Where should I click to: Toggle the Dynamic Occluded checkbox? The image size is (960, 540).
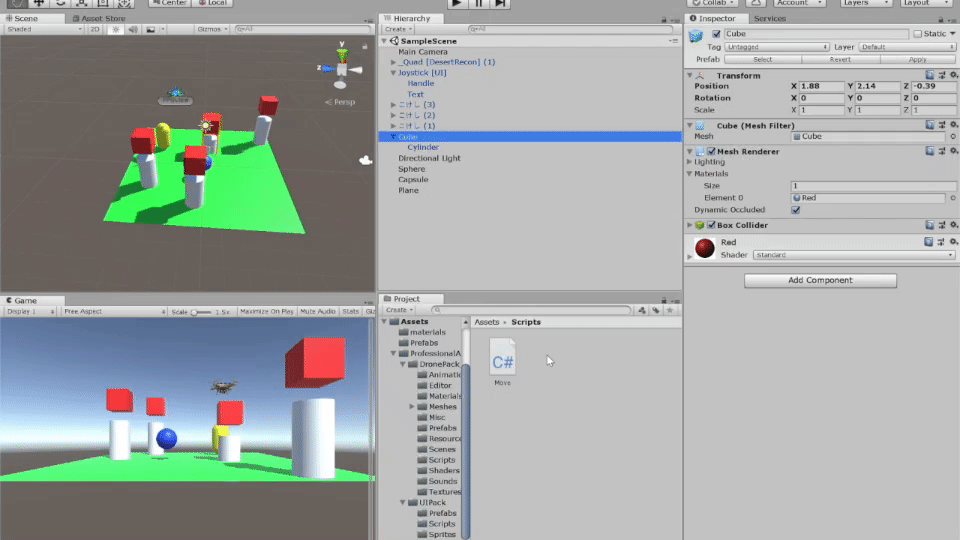click(795, 210)
